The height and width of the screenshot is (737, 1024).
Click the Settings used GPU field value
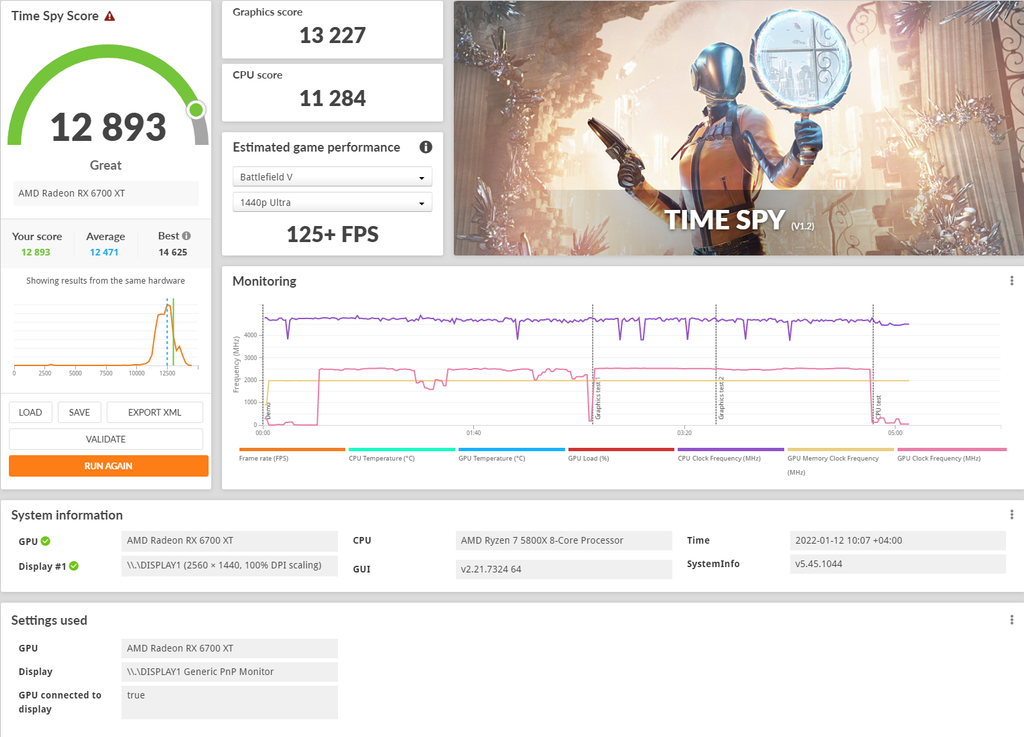tap(229, 648)
